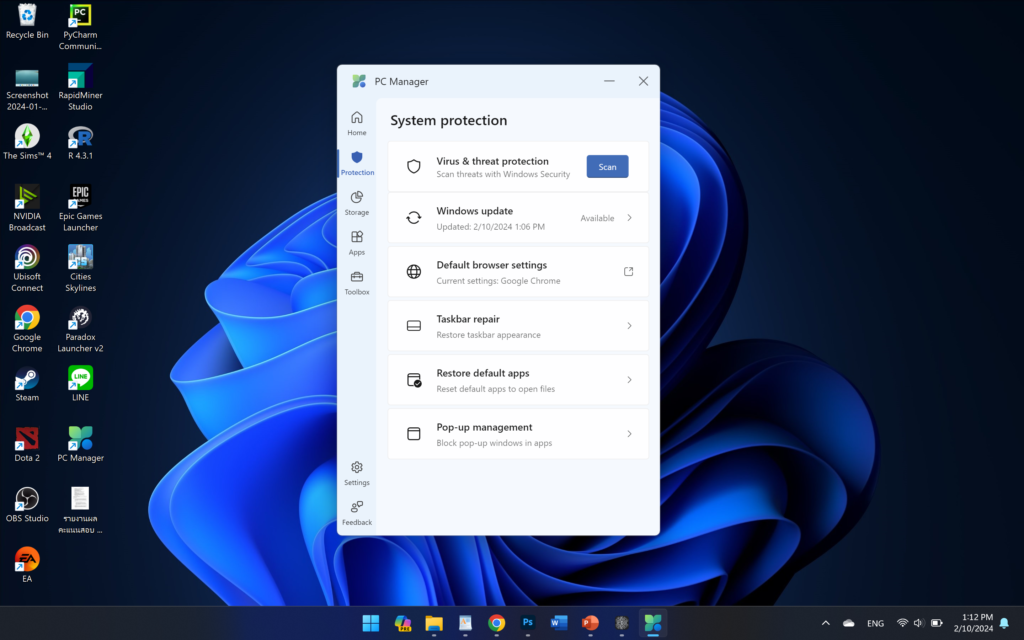1024x640 pixels.
Task: Expand the Restore default apps chevron
Action: tap(630, 380)
